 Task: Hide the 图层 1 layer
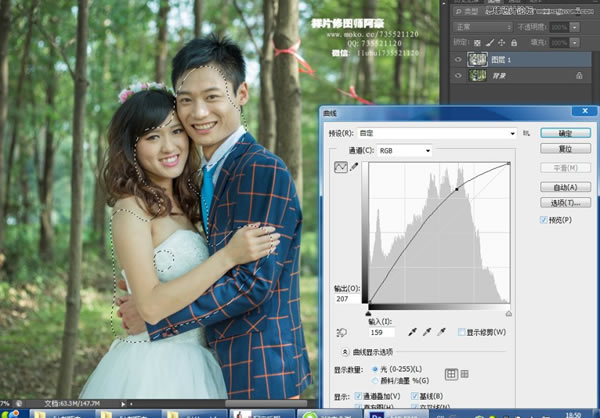(458, 59)
